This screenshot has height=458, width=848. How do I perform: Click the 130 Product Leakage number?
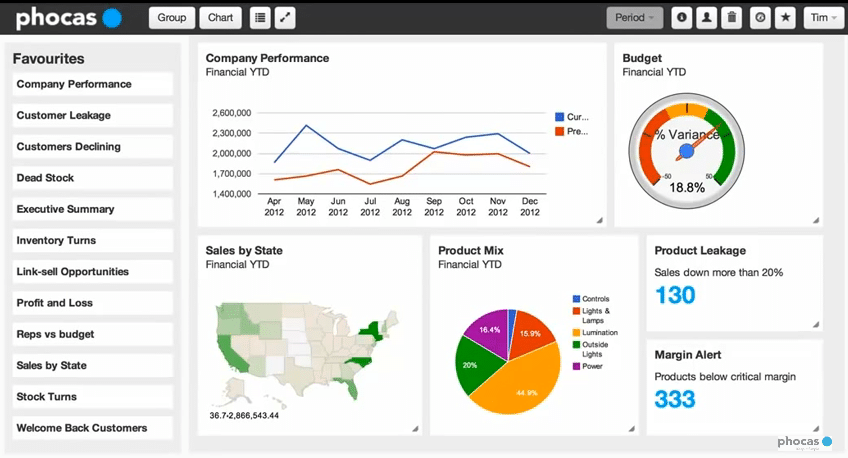coord(675,296)
